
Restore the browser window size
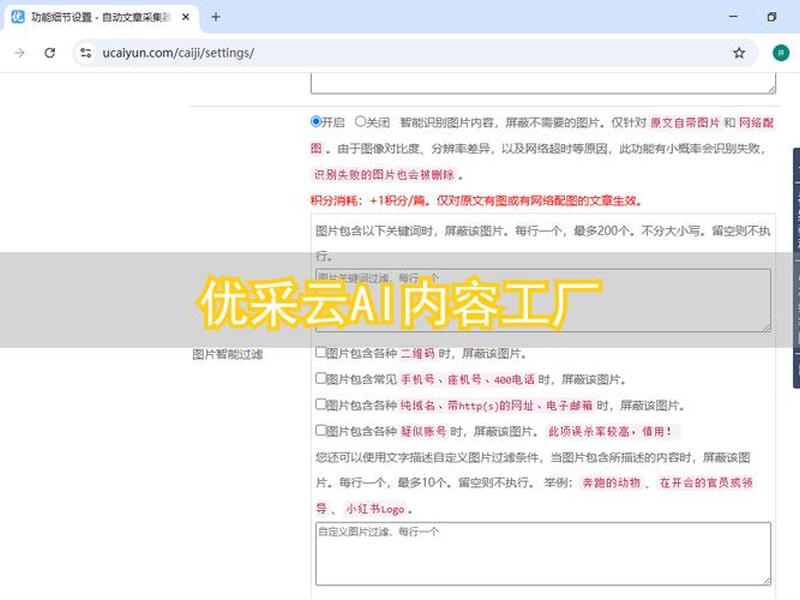(771, 17)
